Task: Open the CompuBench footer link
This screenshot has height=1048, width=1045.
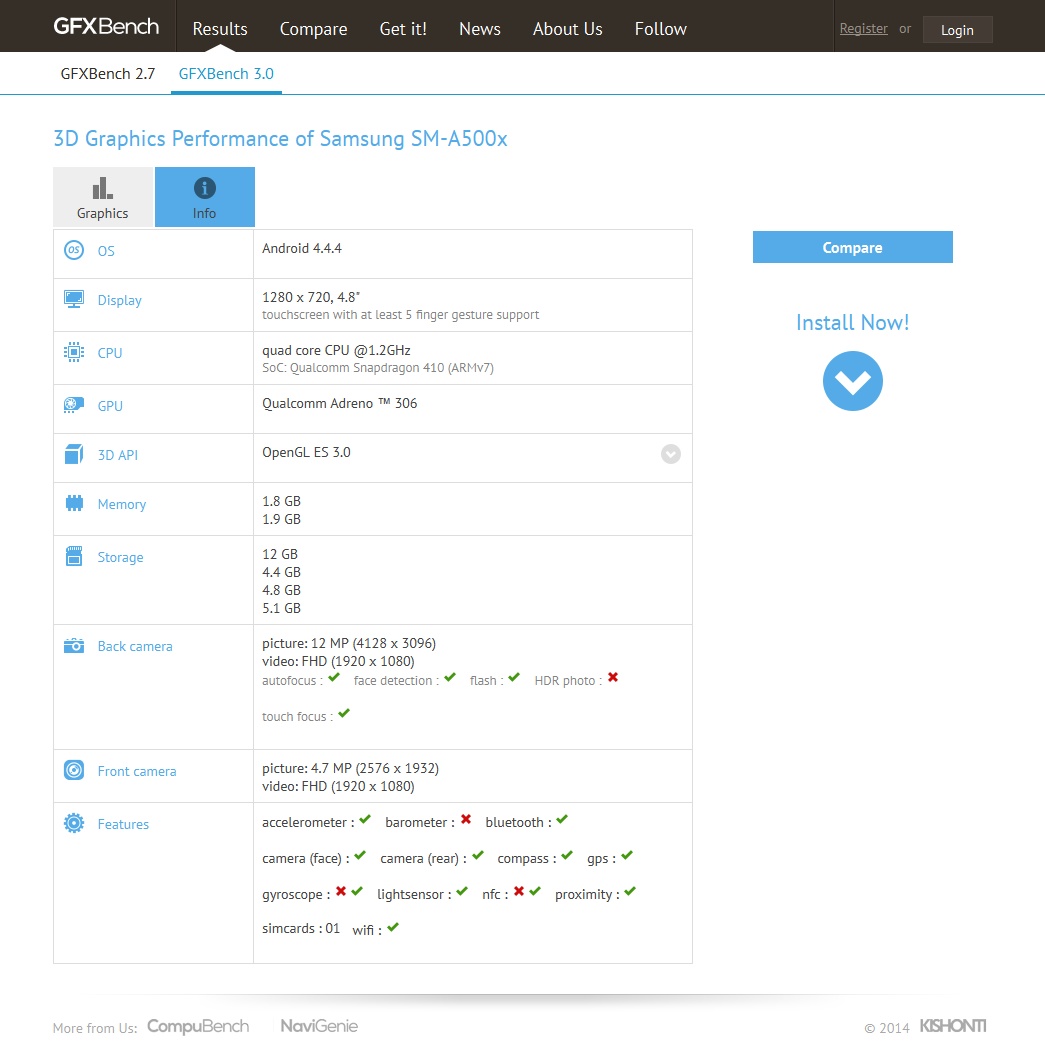Action: click(x=198, y=1027)
